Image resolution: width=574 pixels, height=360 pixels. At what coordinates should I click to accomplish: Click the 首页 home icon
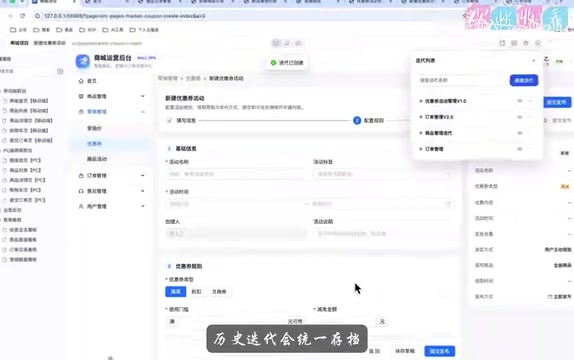coord(81,81)
